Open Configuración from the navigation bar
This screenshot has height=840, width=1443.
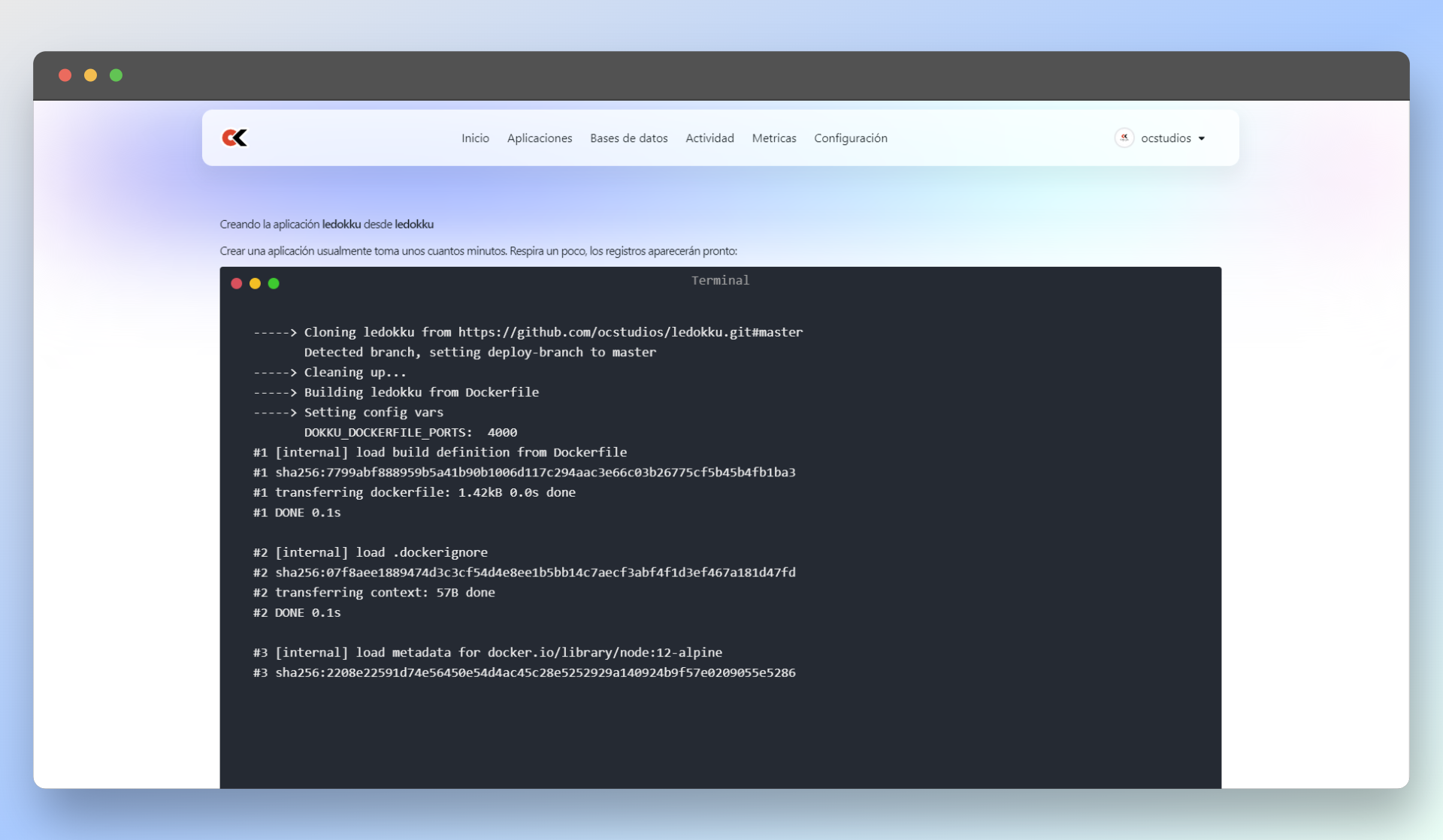click(851, 138)
